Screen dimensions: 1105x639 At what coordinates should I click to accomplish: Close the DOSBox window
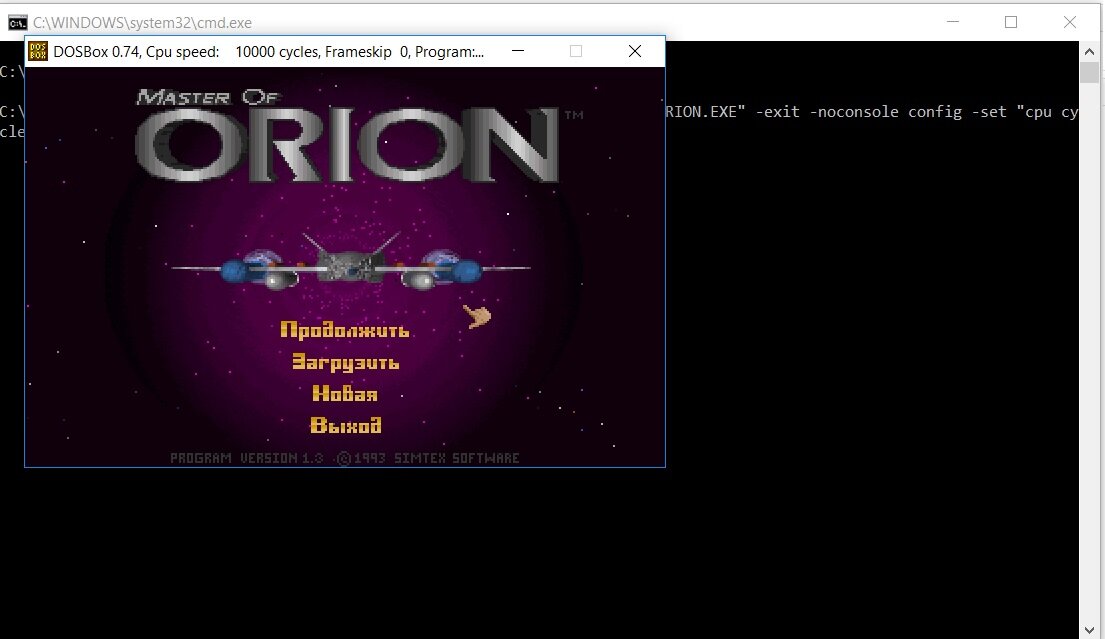pos(635,51)
